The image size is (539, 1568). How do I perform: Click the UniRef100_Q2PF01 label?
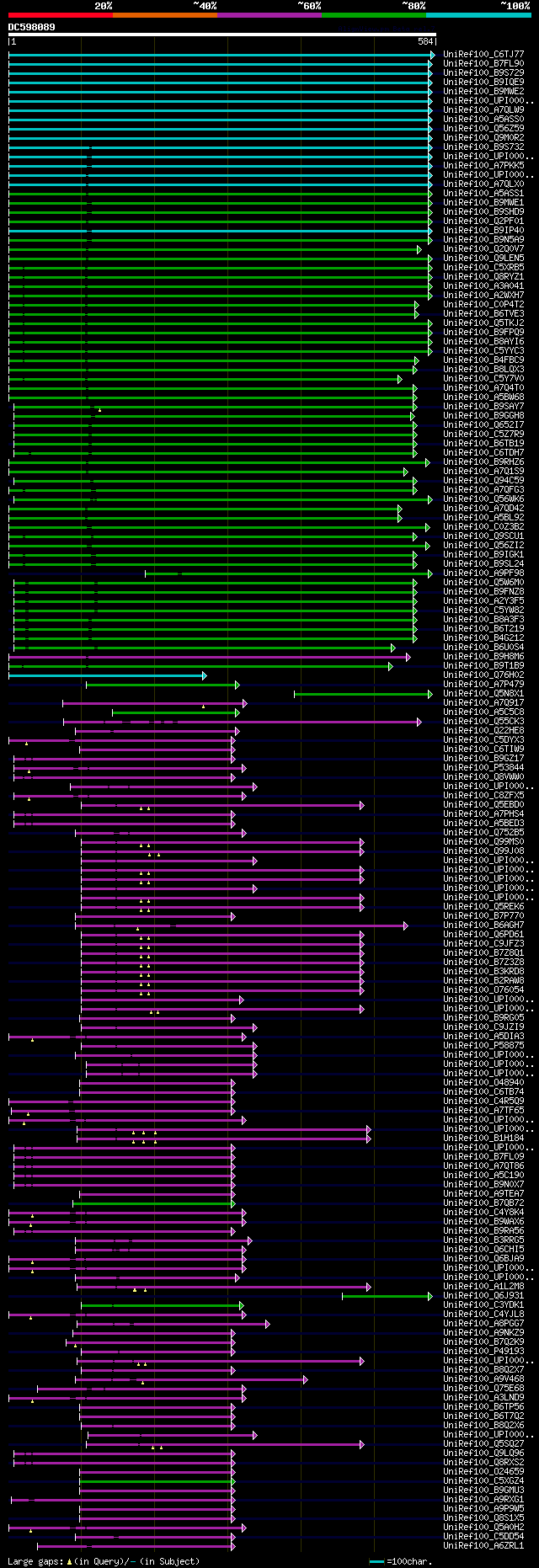click(483, 221)
